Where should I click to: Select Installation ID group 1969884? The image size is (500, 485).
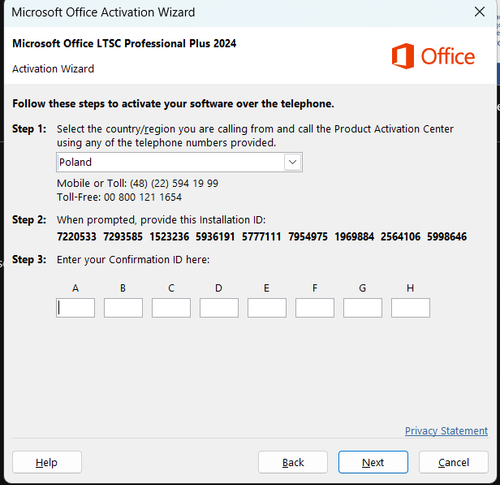[354, 237]
